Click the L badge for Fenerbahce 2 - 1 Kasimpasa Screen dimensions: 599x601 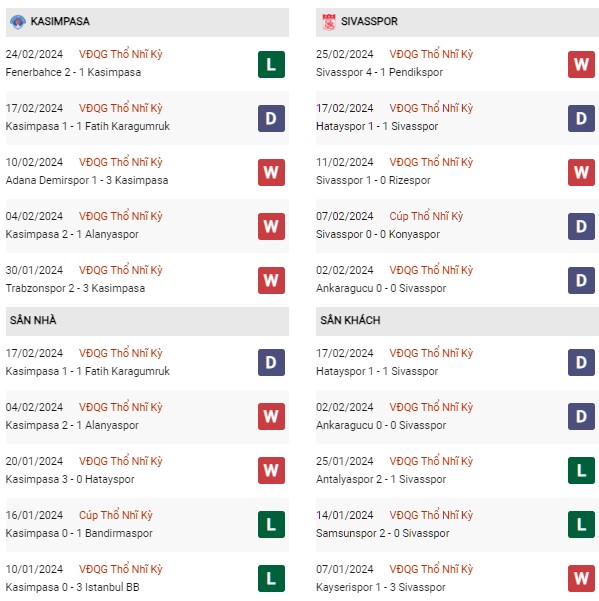(x=271, y=64)
